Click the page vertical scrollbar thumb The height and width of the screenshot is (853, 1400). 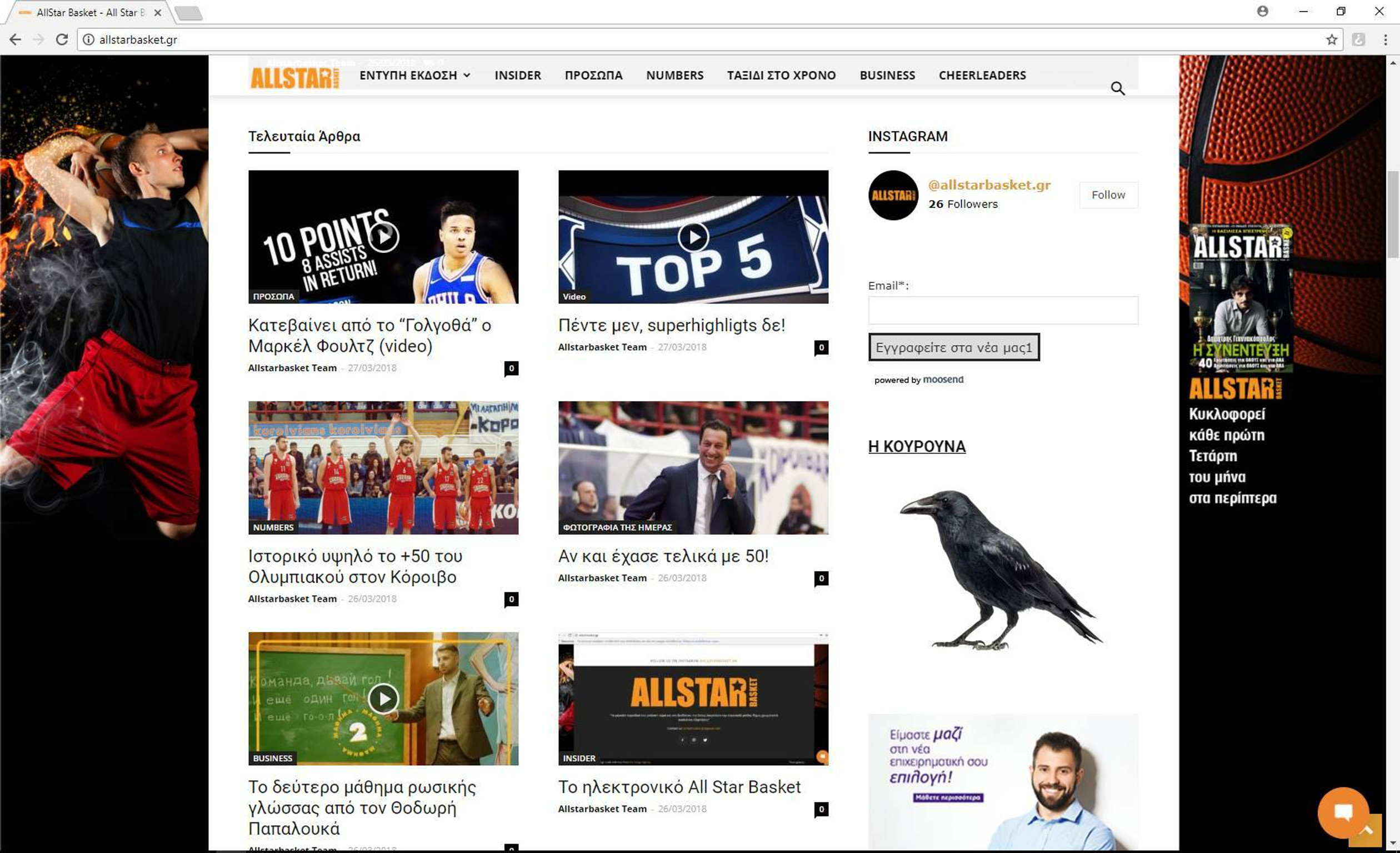tap(1393, 215)
